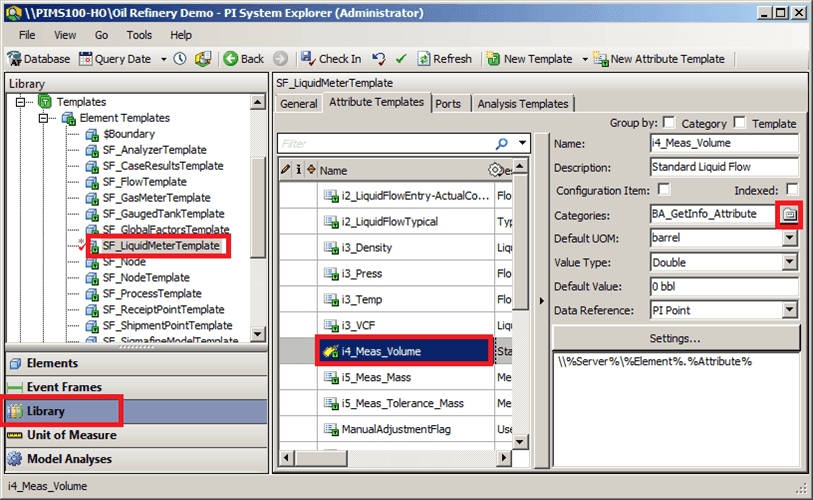Click attribute list scroll down arrow
This screenshot has width=813, height=500.
520,442
